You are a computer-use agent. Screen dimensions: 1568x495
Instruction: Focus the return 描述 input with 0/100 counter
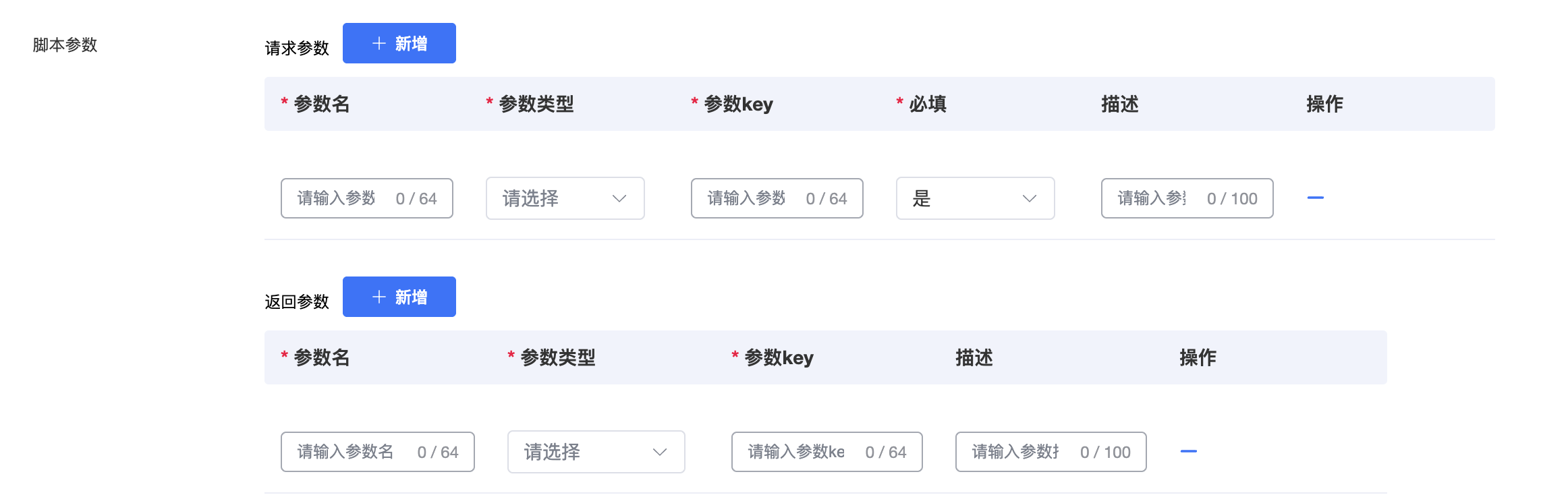tap(1051, 452)
